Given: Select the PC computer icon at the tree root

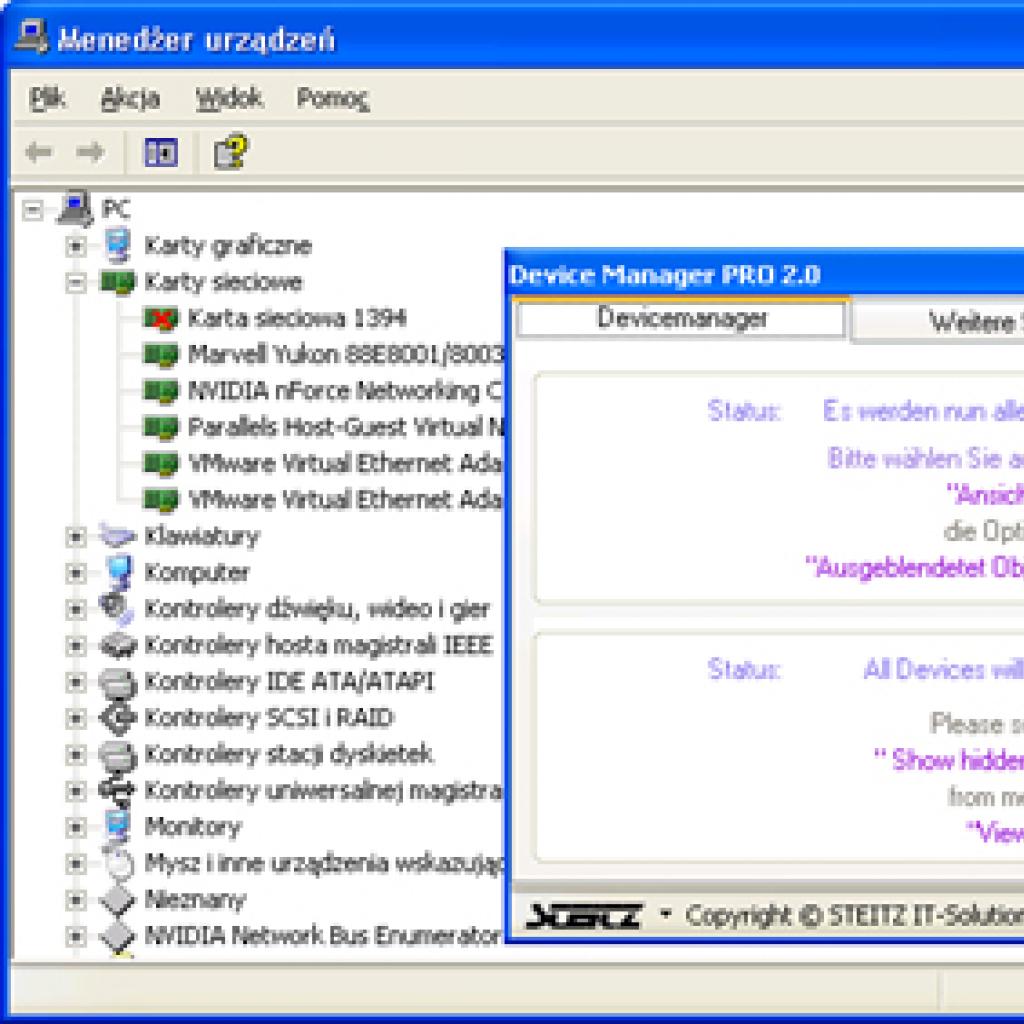Looking at the screenshot, I should pyautogui.click(x=76, y=208).
